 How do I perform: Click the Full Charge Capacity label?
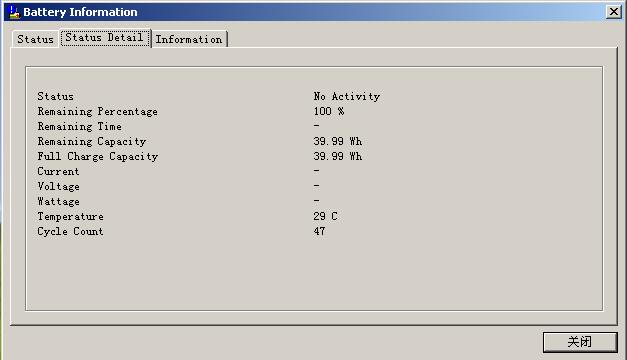click(98, 156)
